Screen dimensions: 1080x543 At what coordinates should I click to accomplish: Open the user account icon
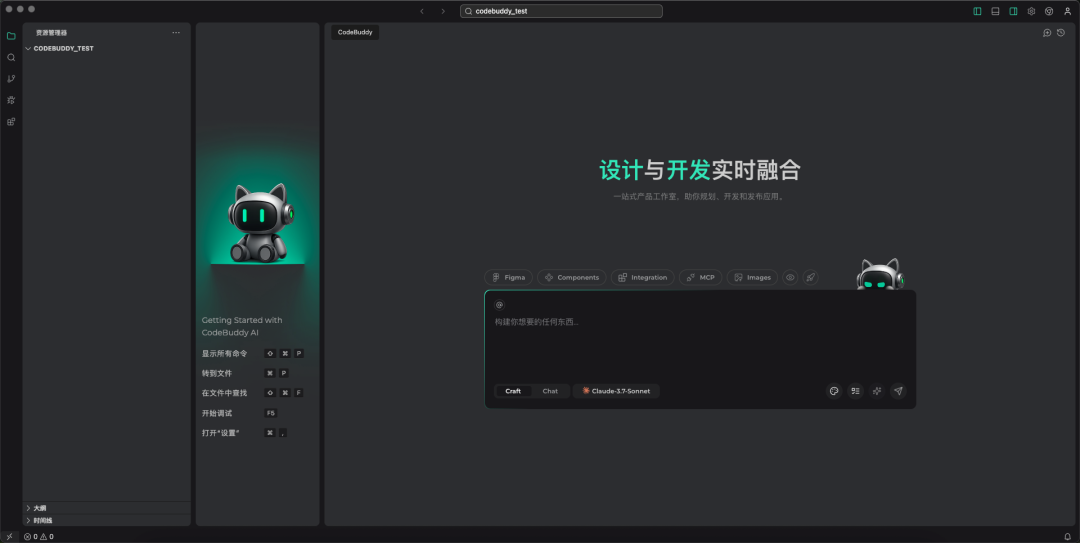tap(1068, 11)
